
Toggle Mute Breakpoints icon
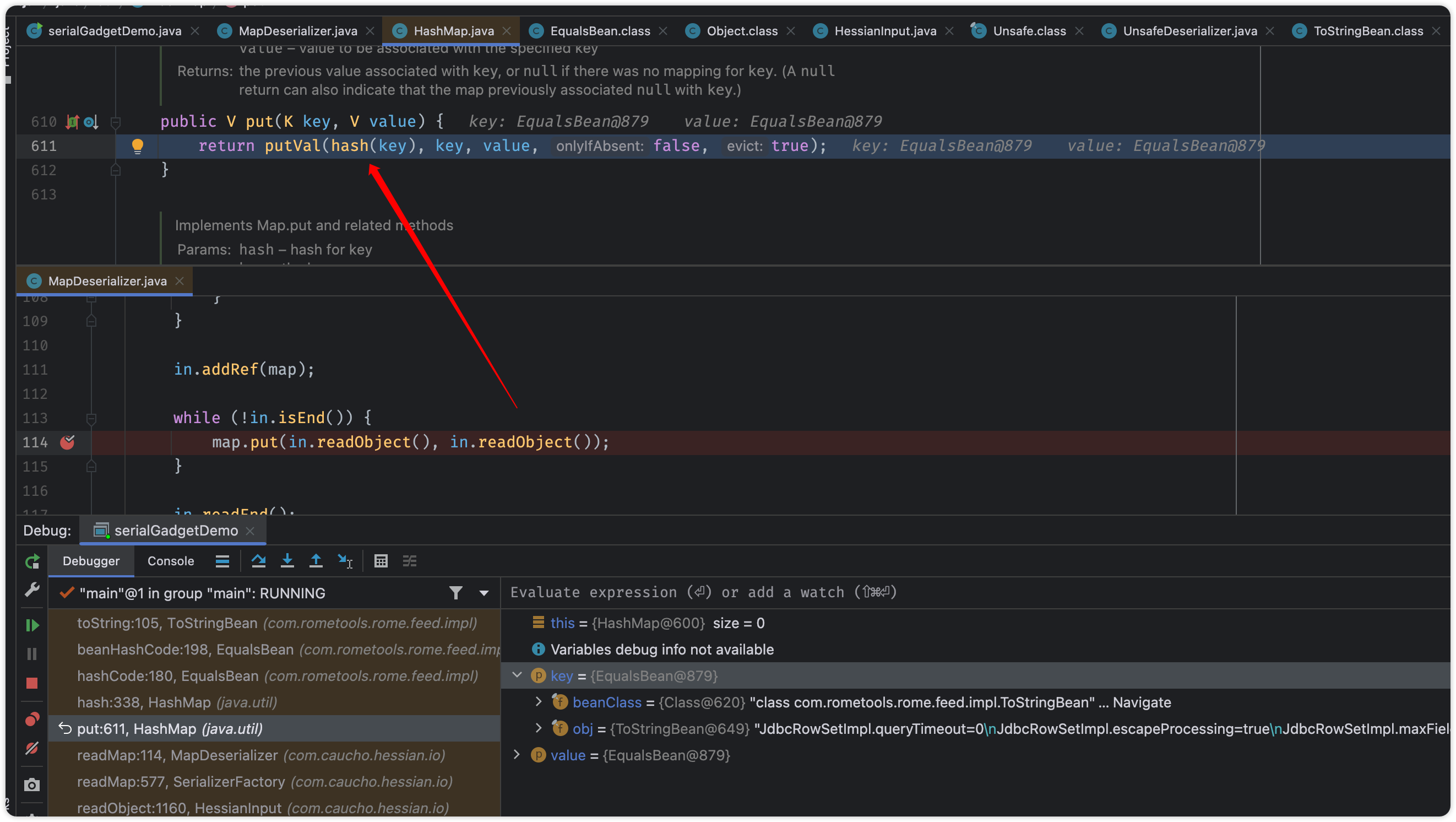pyautogui.click(x=32, y=748)
